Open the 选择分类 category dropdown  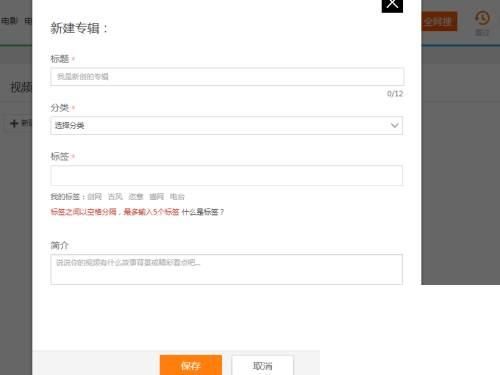[x=227, y=126]
